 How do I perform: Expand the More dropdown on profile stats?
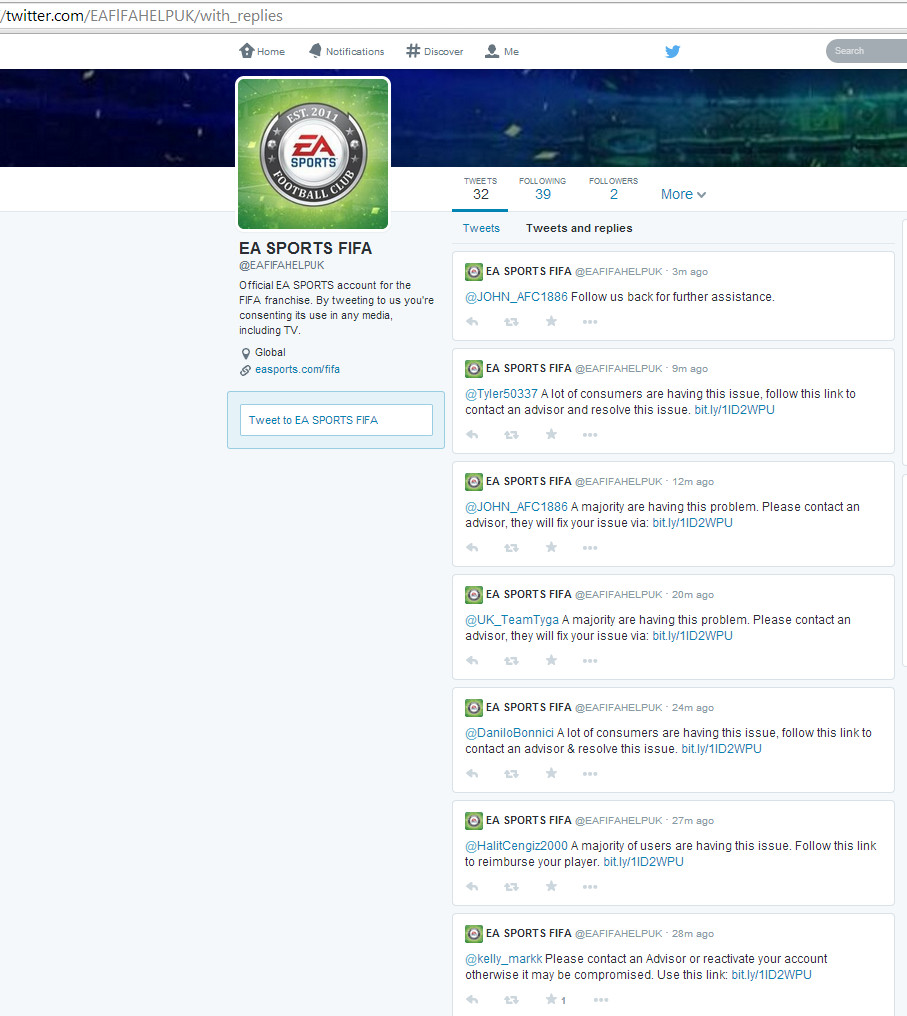[x=683, y=195]
